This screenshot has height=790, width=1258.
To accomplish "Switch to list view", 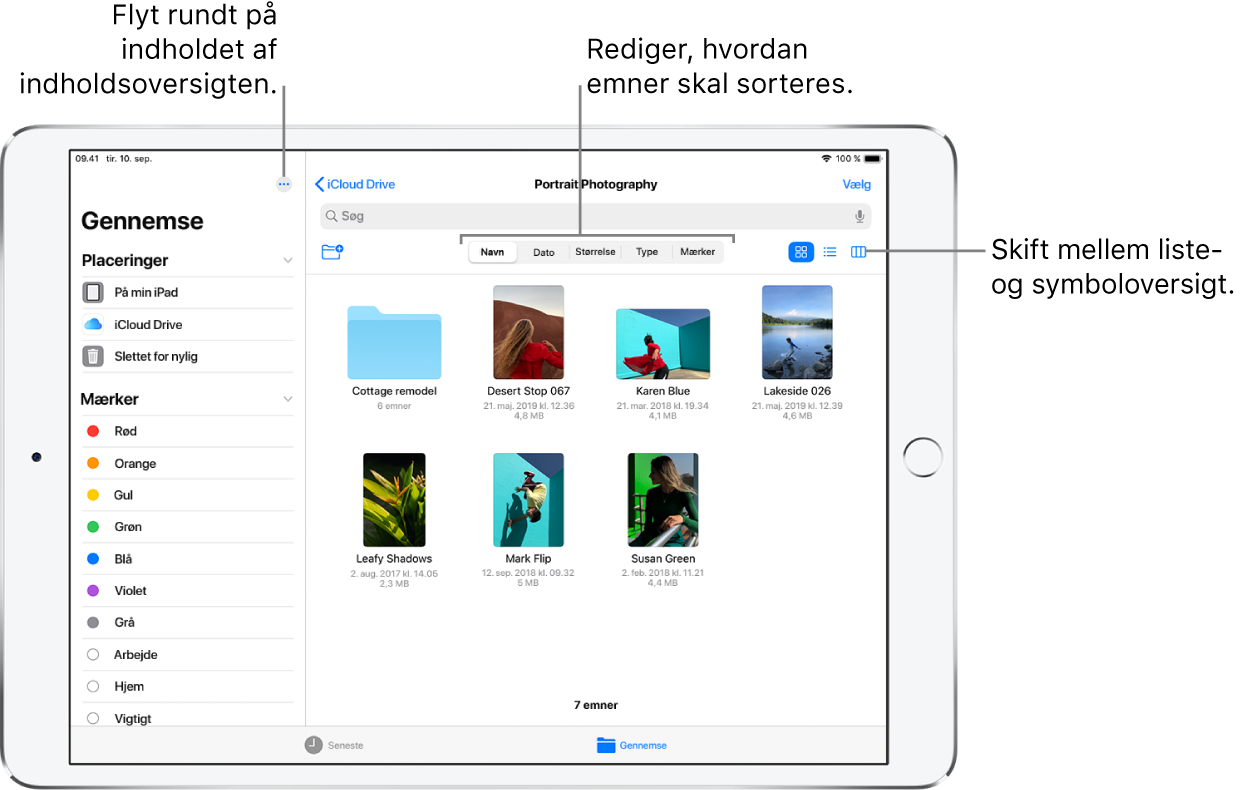I will (830, 252).
